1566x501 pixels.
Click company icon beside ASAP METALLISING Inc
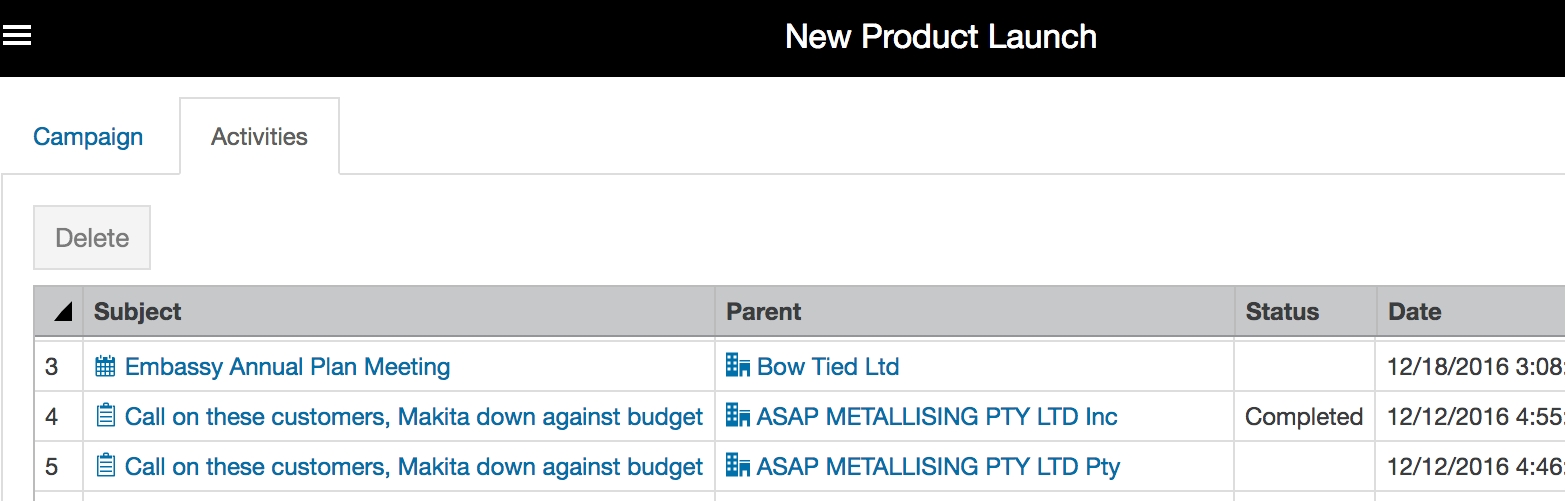click(x=738, y=416)
